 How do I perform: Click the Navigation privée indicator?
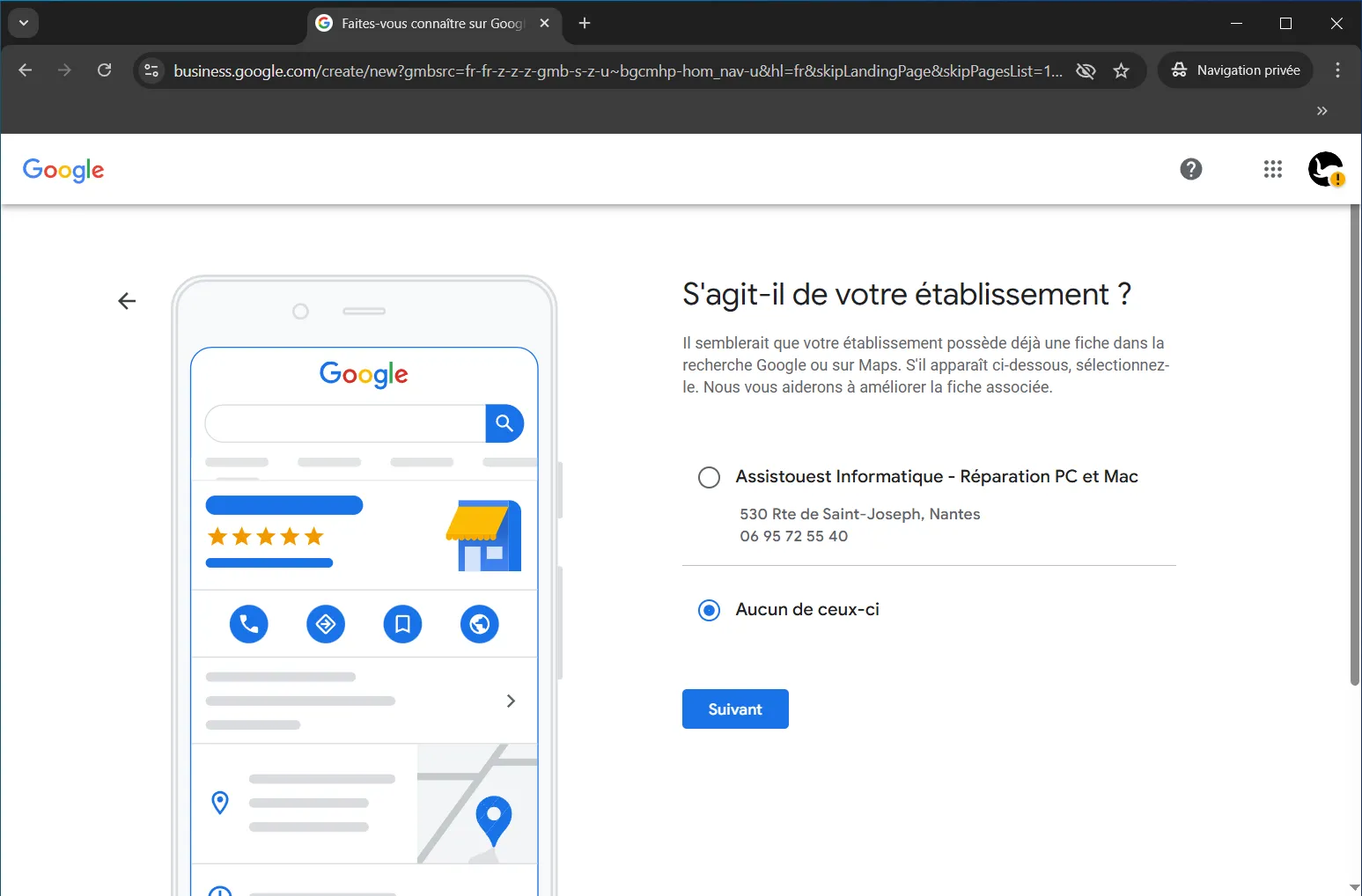pyautogui.click(x=1235, y=70)
